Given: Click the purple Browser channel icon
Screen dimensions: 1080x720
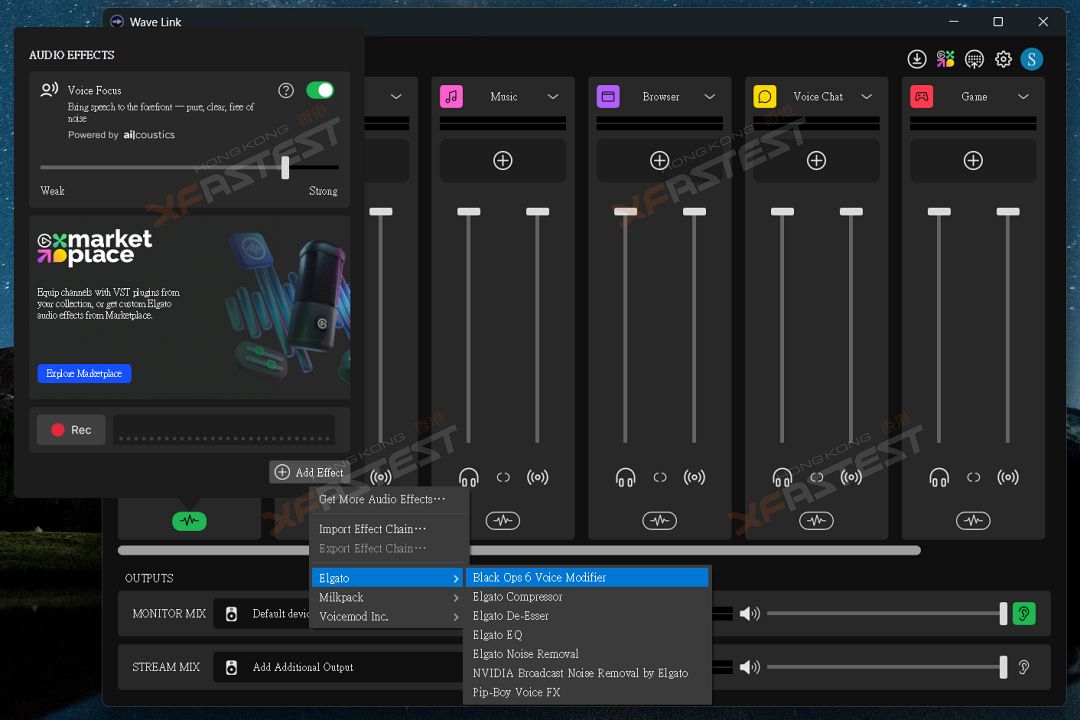Looking at the screenshot, I should click(x=608, y=96).
